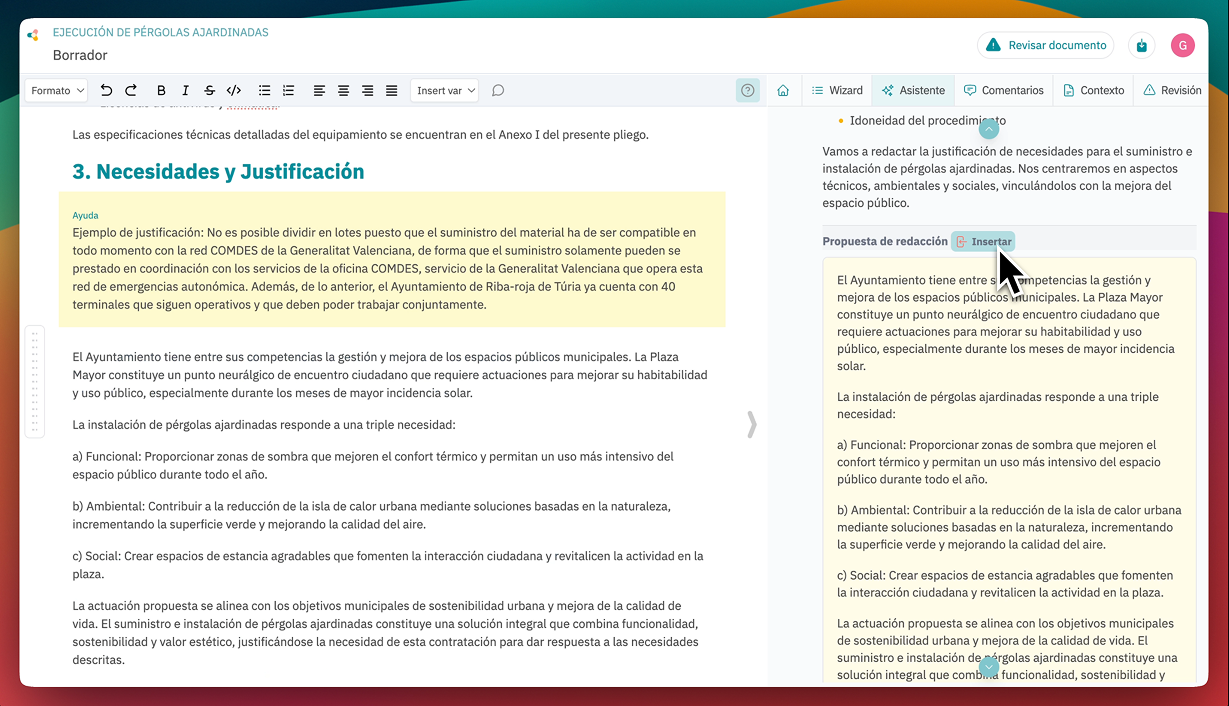Click Idoneidad del procedimiento bullet
Image resolution: width=1229 pixels, height=706 pixels.
click(928, 120)
